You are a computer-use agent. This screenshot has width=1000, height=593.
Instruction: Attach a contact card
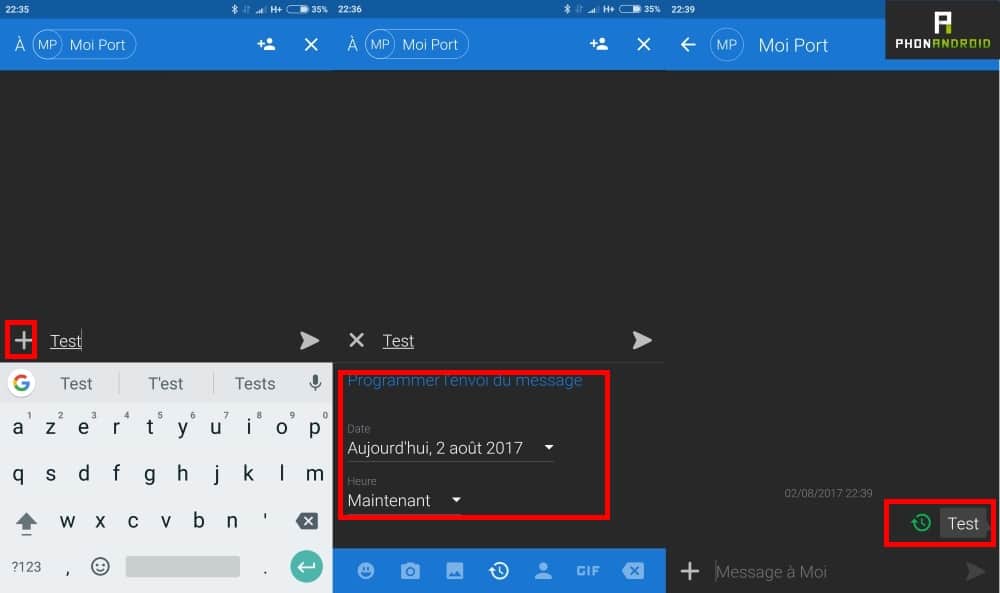pyautogui.click(x=543, y=570)
